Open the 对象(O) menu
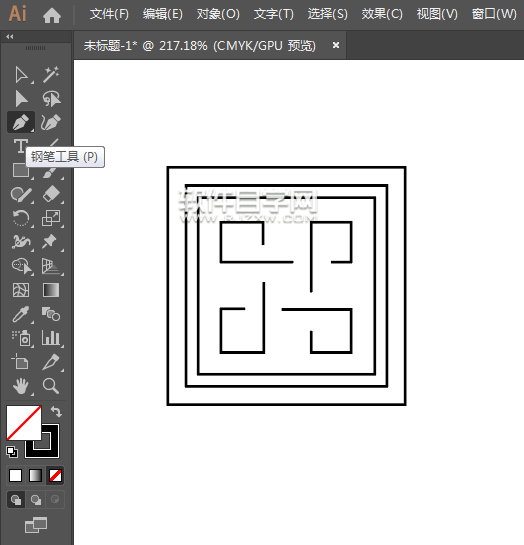This screenshot has width=524, height=545. pos(218,14)
